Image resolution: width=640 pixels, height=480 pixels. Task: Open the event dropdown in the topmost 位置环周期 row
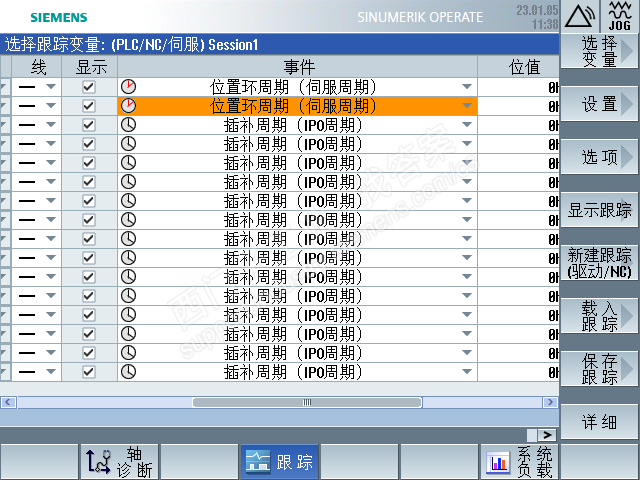[x=467, y=87]
